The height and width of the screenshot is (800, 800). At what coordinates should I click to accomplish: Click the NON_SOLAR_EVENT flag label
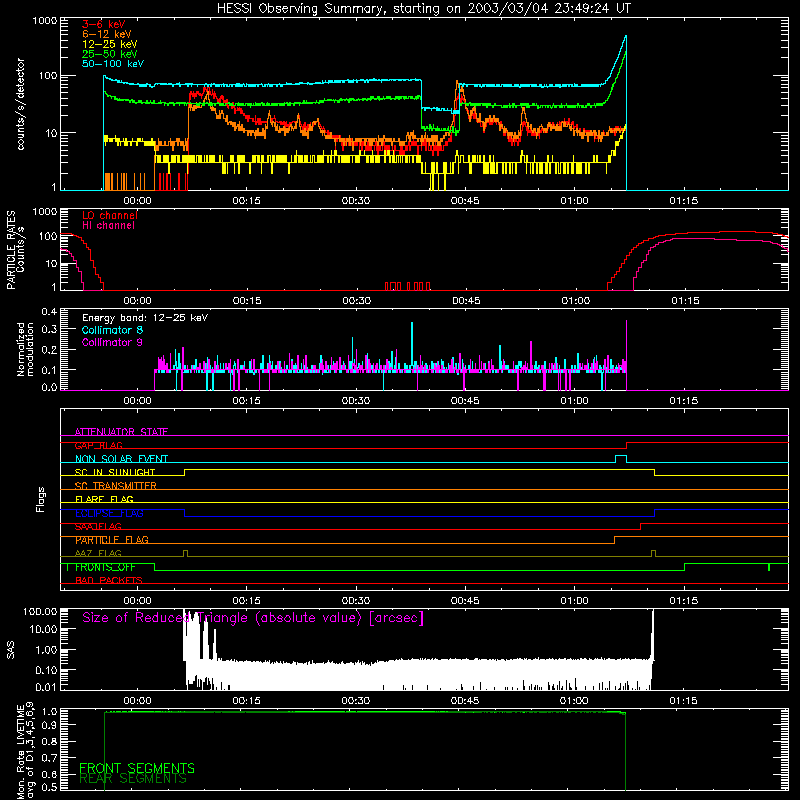pyautogui.click(x=121, y=459)
